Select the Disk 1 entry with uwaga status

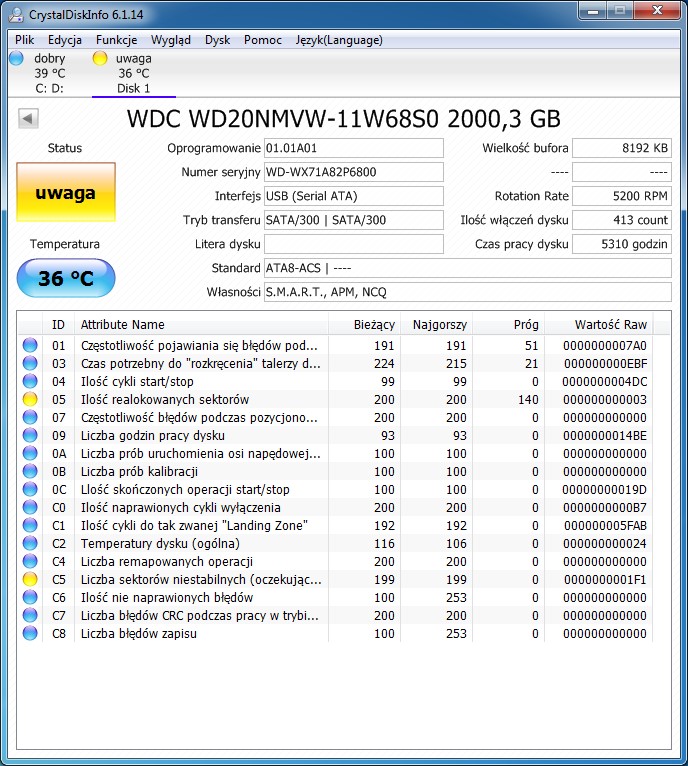133,73
